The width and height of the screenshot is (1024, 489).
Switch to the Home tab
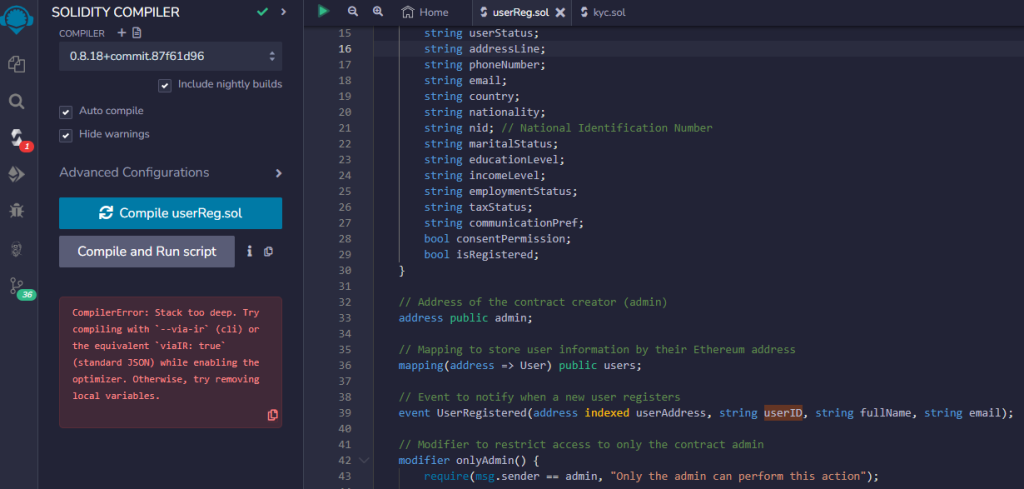pos(425,12)
